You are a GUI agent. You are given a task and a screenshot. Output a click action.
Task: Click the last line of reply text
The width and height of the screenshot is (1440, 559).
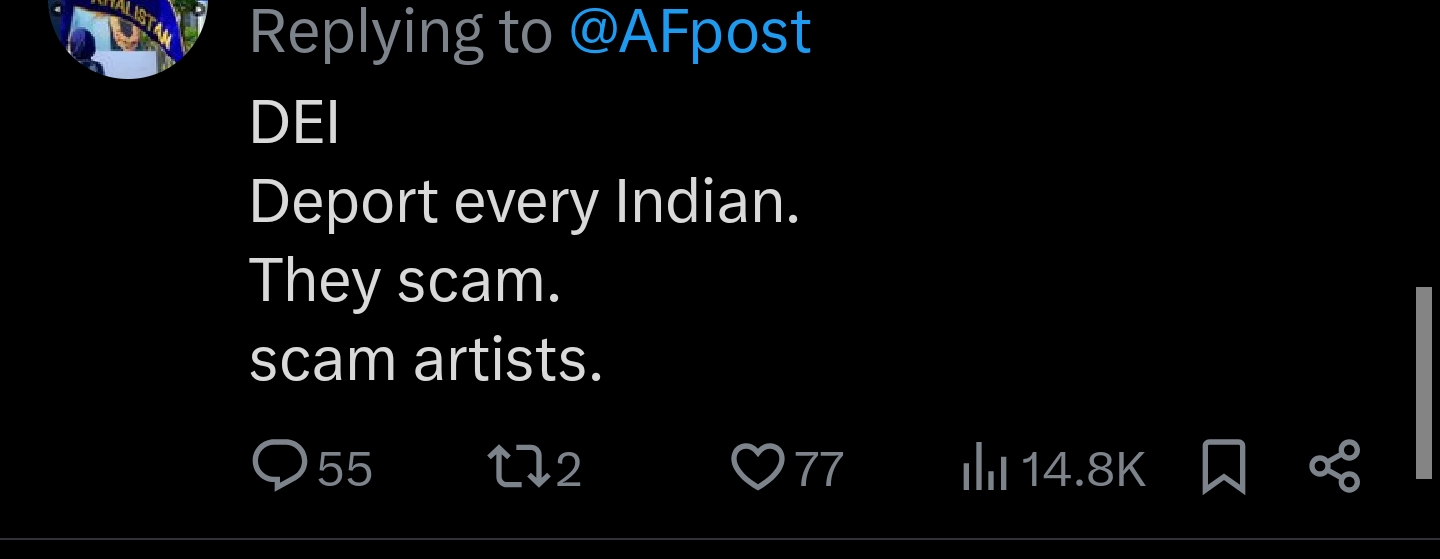coord(426,359)
